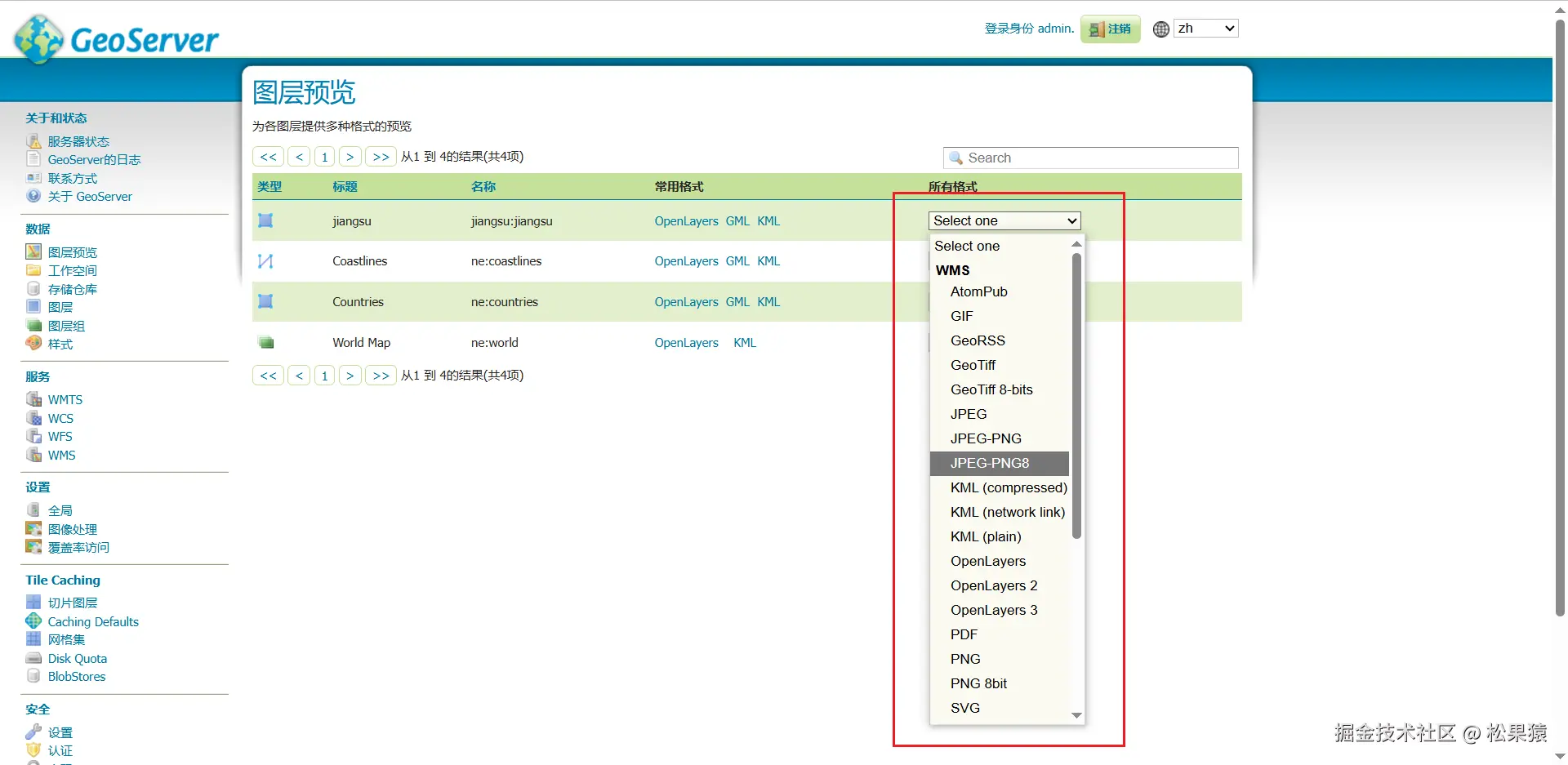Choose SVG from the format list
This screenshot has height=765, width=1568.
tap(964, 708)
